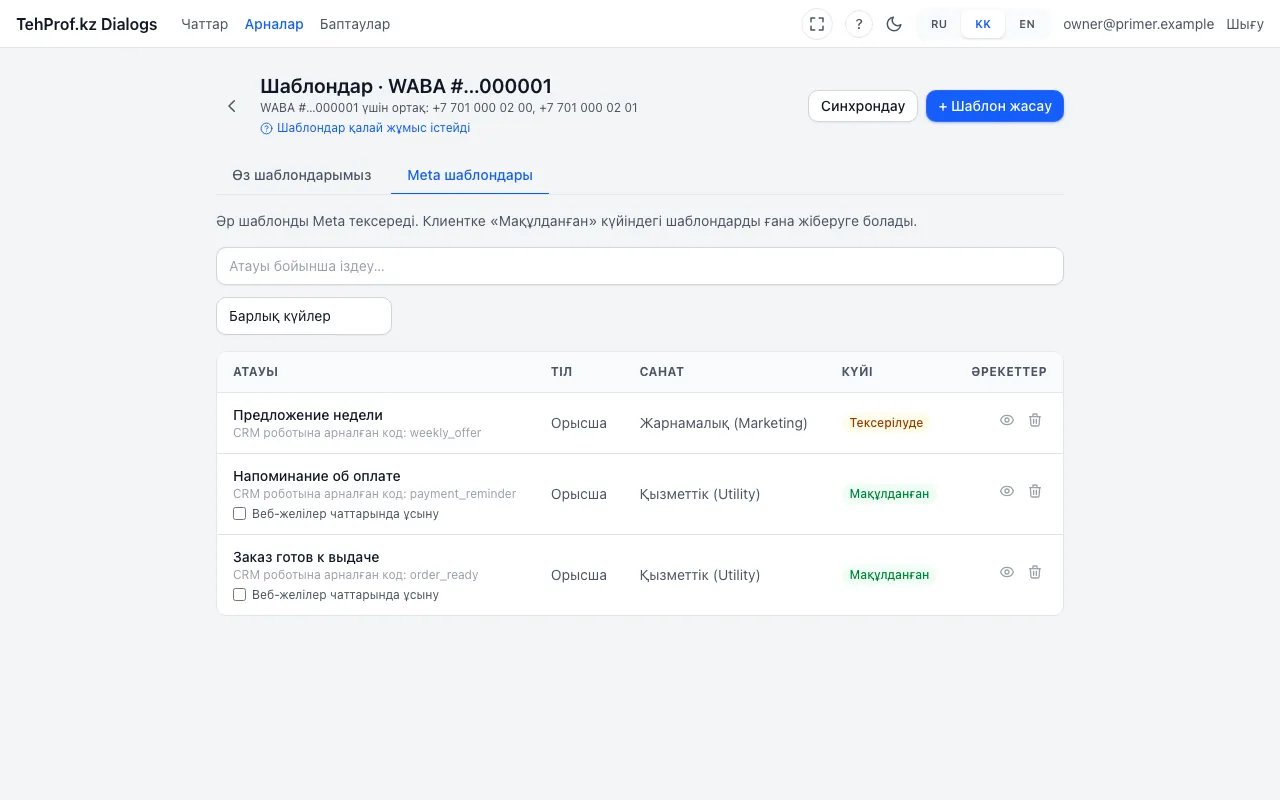The width and height of the screenshot is (1280, 800).
Task: Click the Заказ готов к выдаче name
Action: (x=306, y=557)
